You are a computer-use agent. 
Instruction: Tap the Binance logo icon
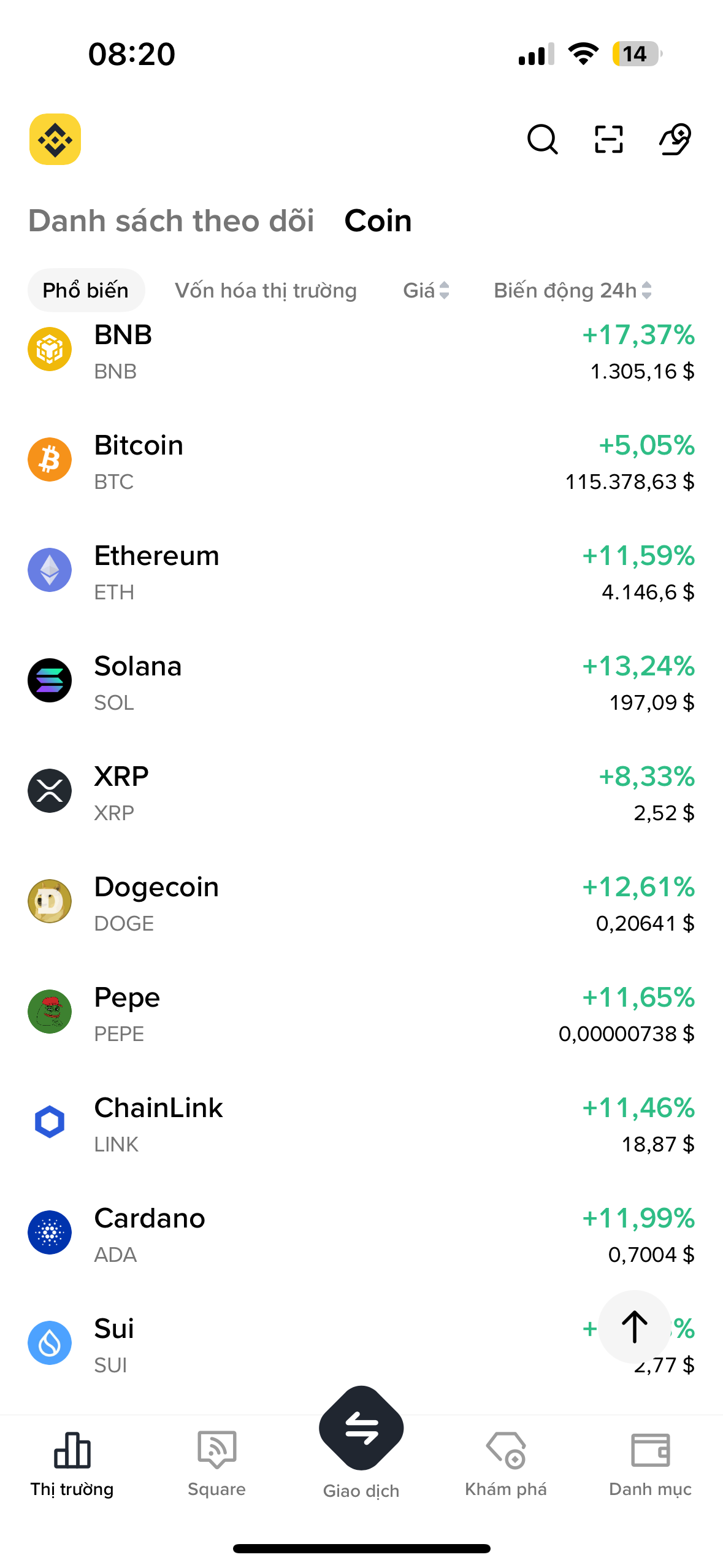tap(55, 139)
